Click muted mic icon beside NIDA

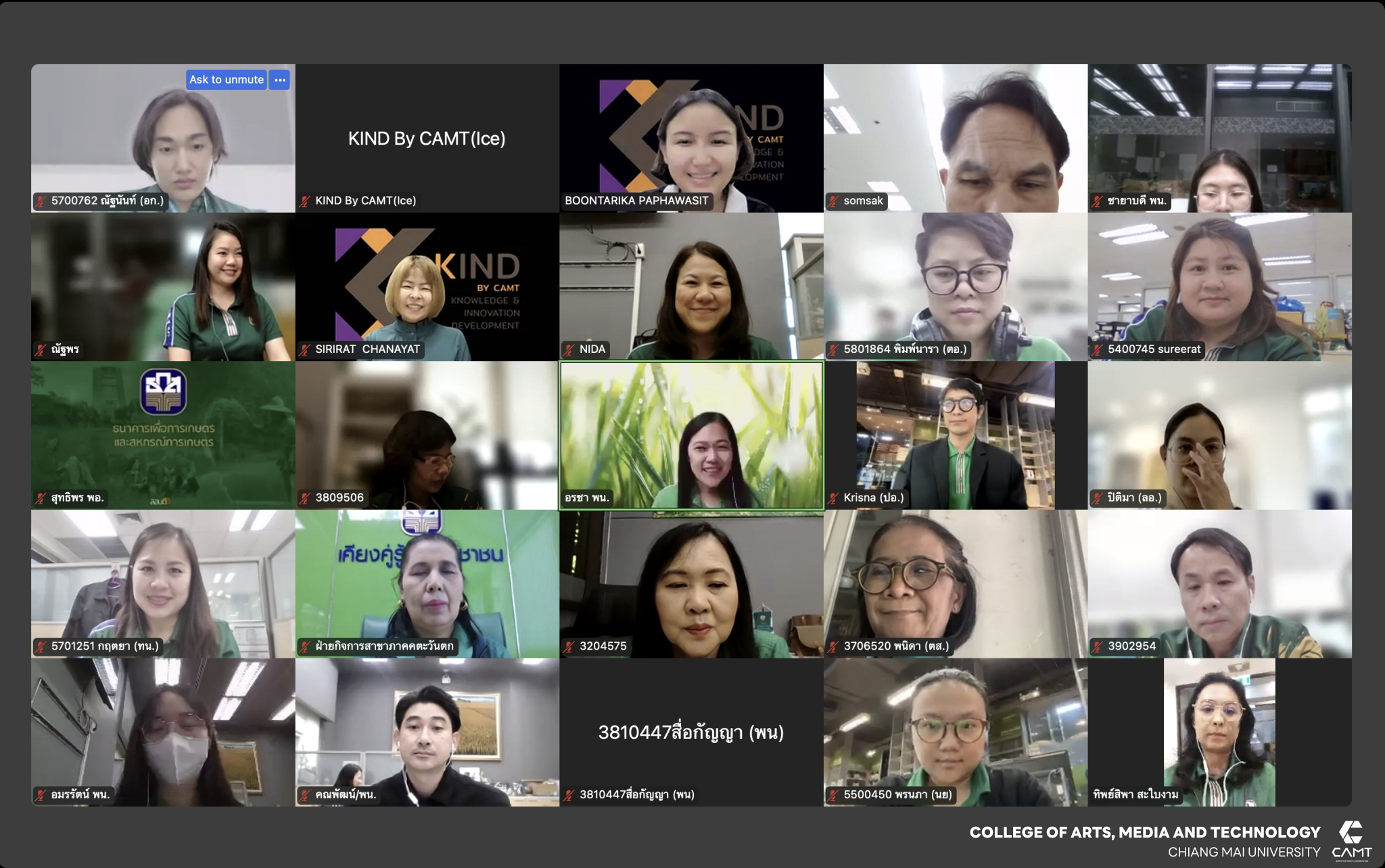pos(570,349)
